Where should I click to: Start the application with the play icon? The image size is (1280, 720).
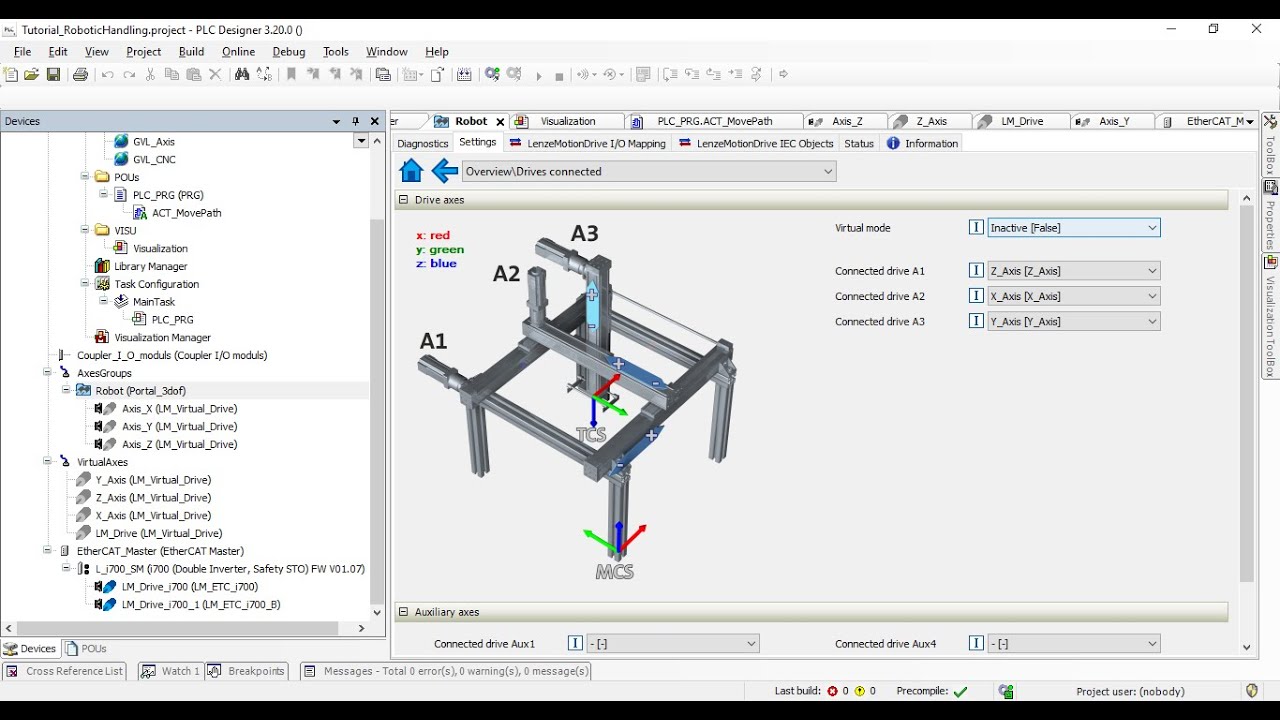[539, 75]
